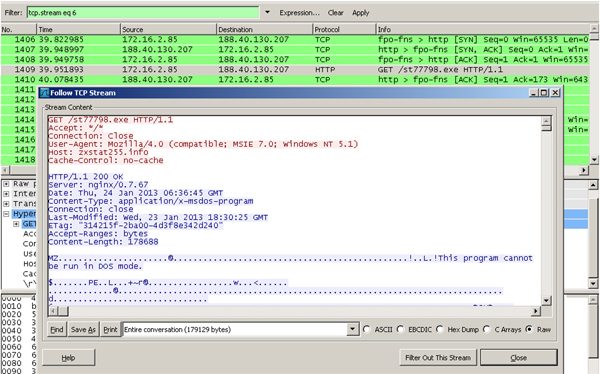Click packet details scroll up arrow

coord(593,185)
